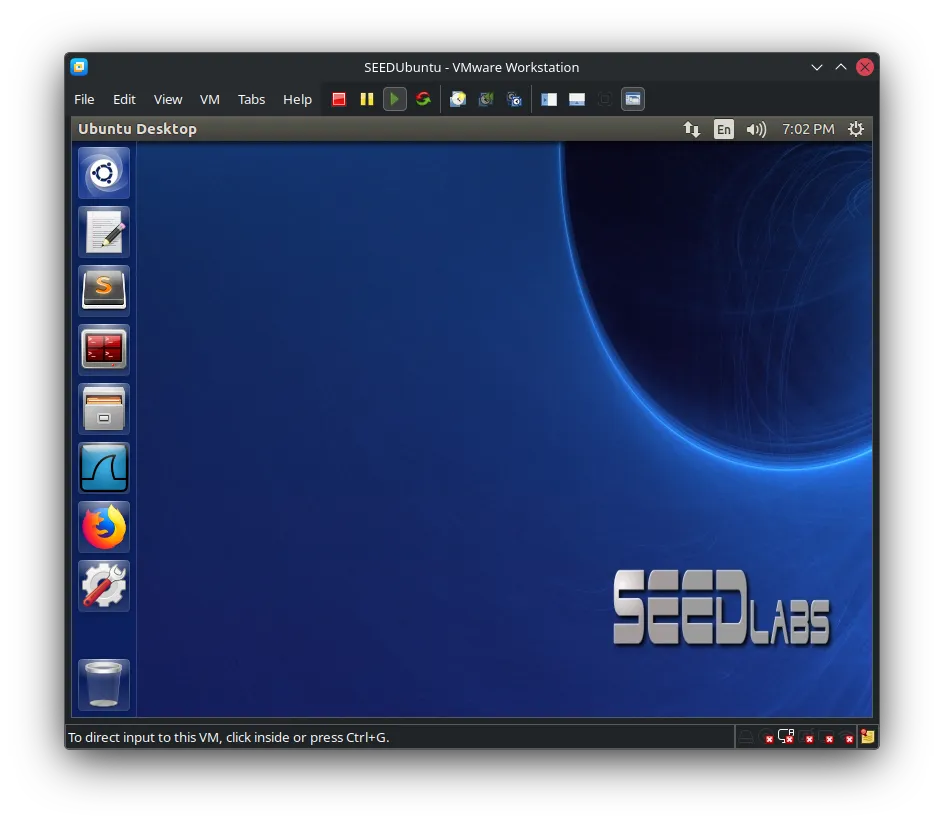The height and width of the screenshot is (826, 944).
Task: Open the snapshot manager icon
Action: click(514, 99)
